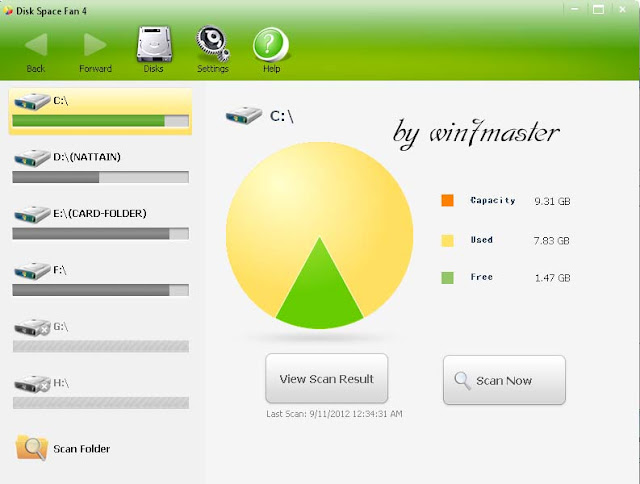Click the green Free legend swatch

click(447, 278)
